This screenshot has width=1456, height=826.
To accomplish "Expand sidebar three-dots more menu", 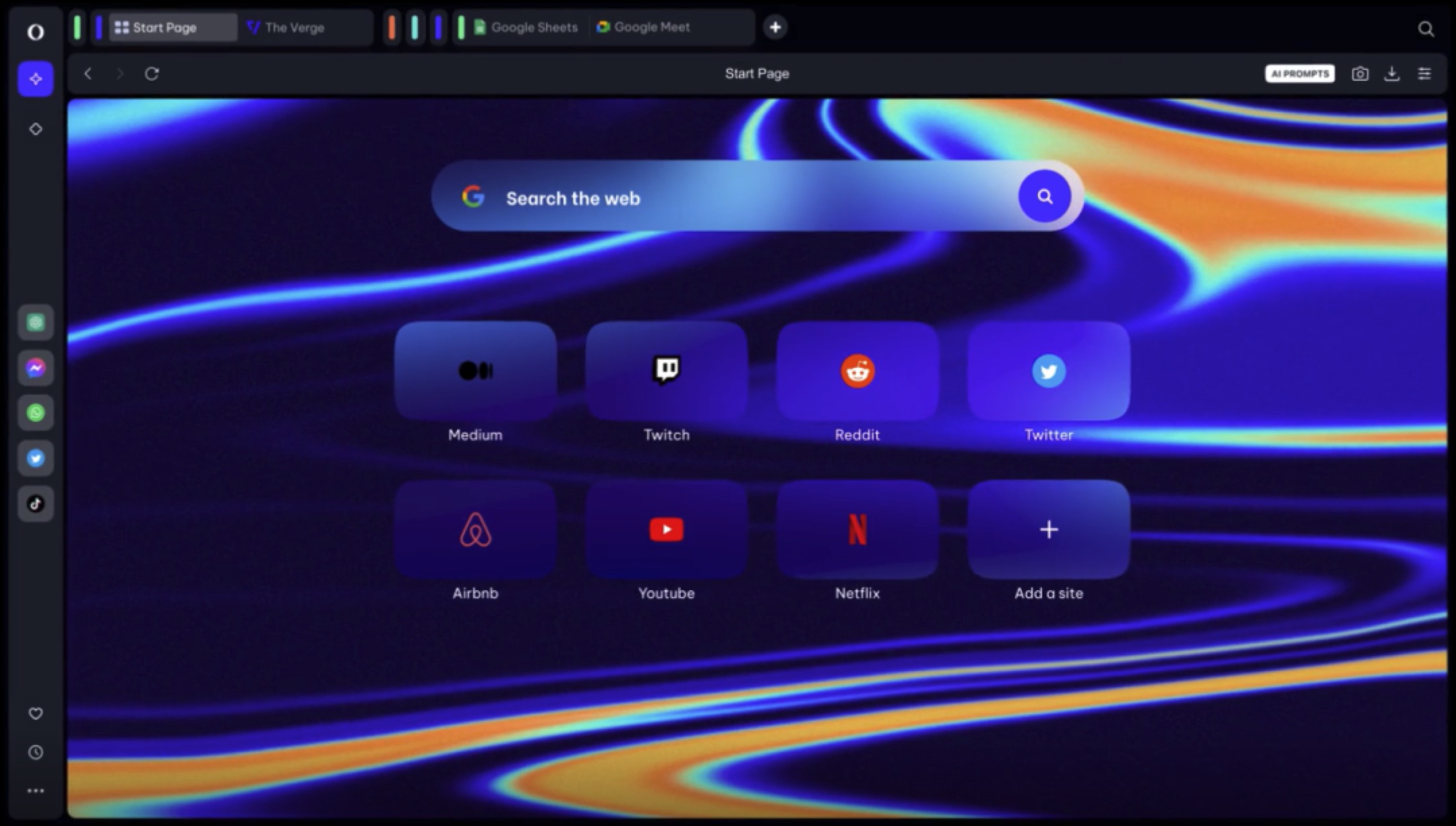I will pos(36,791).
